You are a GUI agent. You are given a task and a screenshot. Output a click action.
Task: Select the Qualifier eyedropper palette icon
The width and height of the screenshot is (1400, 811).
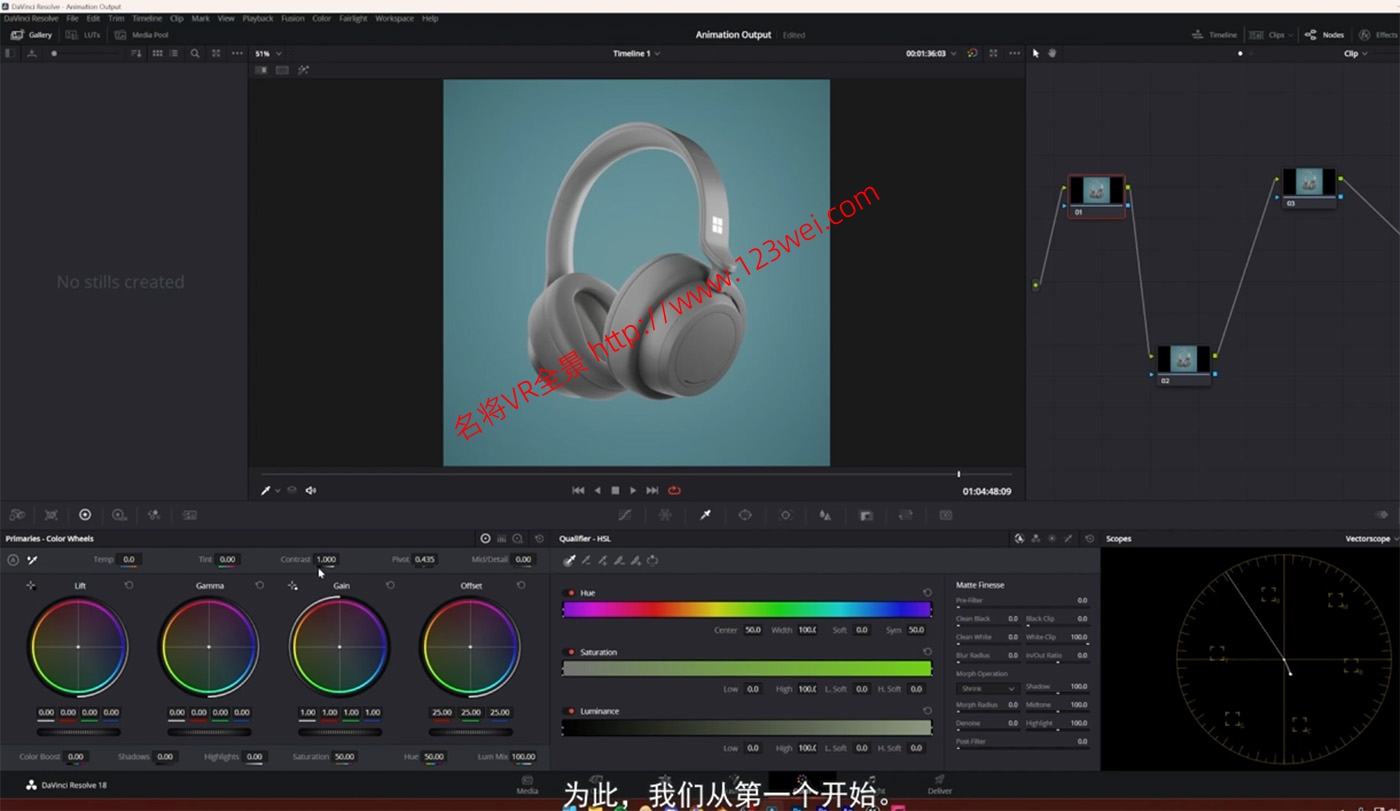(705, 515)
